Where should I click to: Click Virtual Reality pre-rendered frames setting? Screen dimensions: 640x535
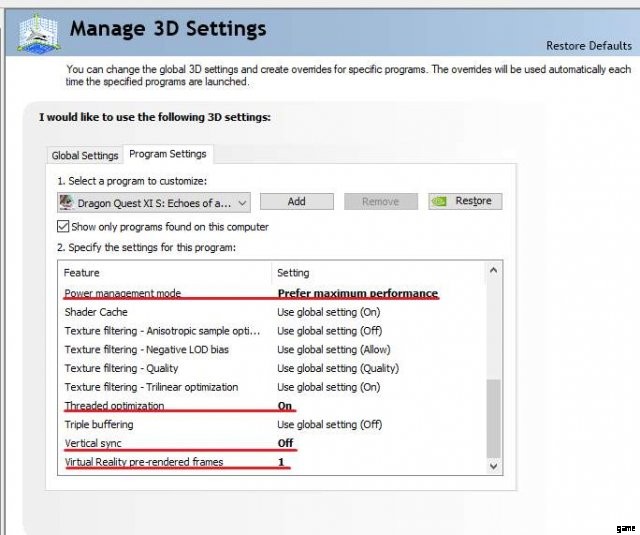[281, 462]
